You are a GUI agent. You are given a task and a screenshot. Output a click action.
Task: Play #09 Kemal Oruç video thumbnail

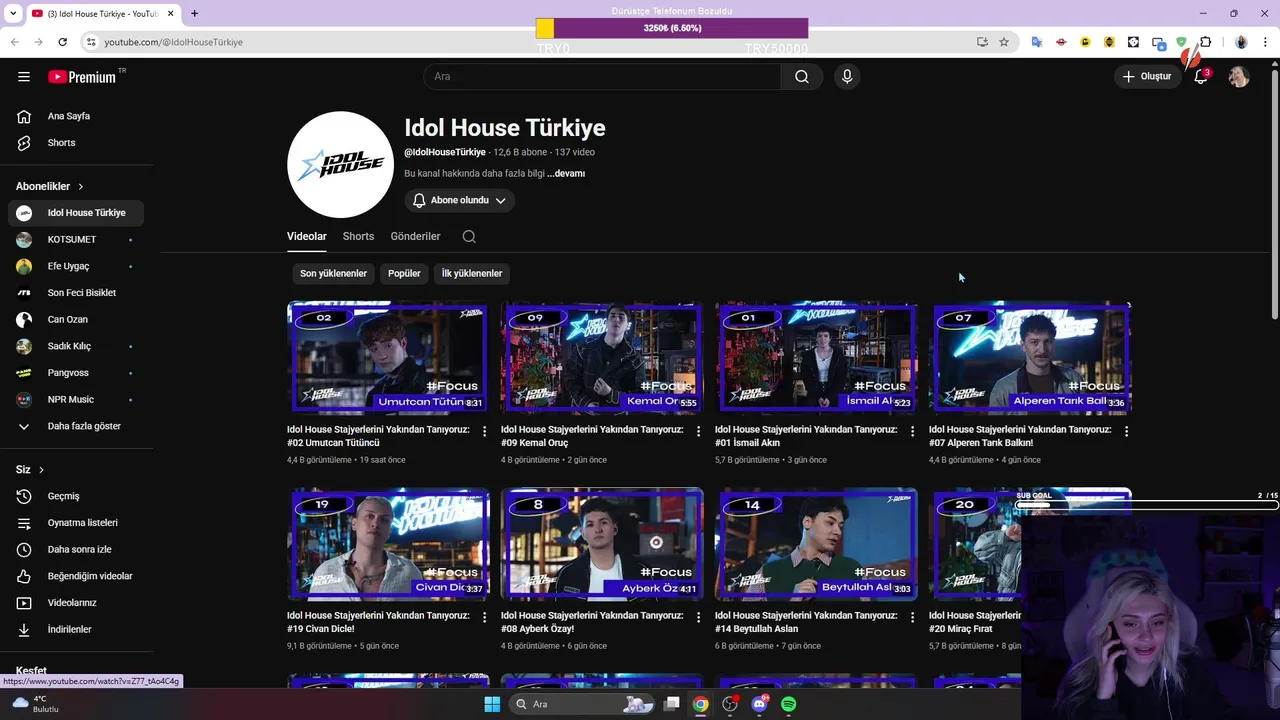(x=601, y=357)
